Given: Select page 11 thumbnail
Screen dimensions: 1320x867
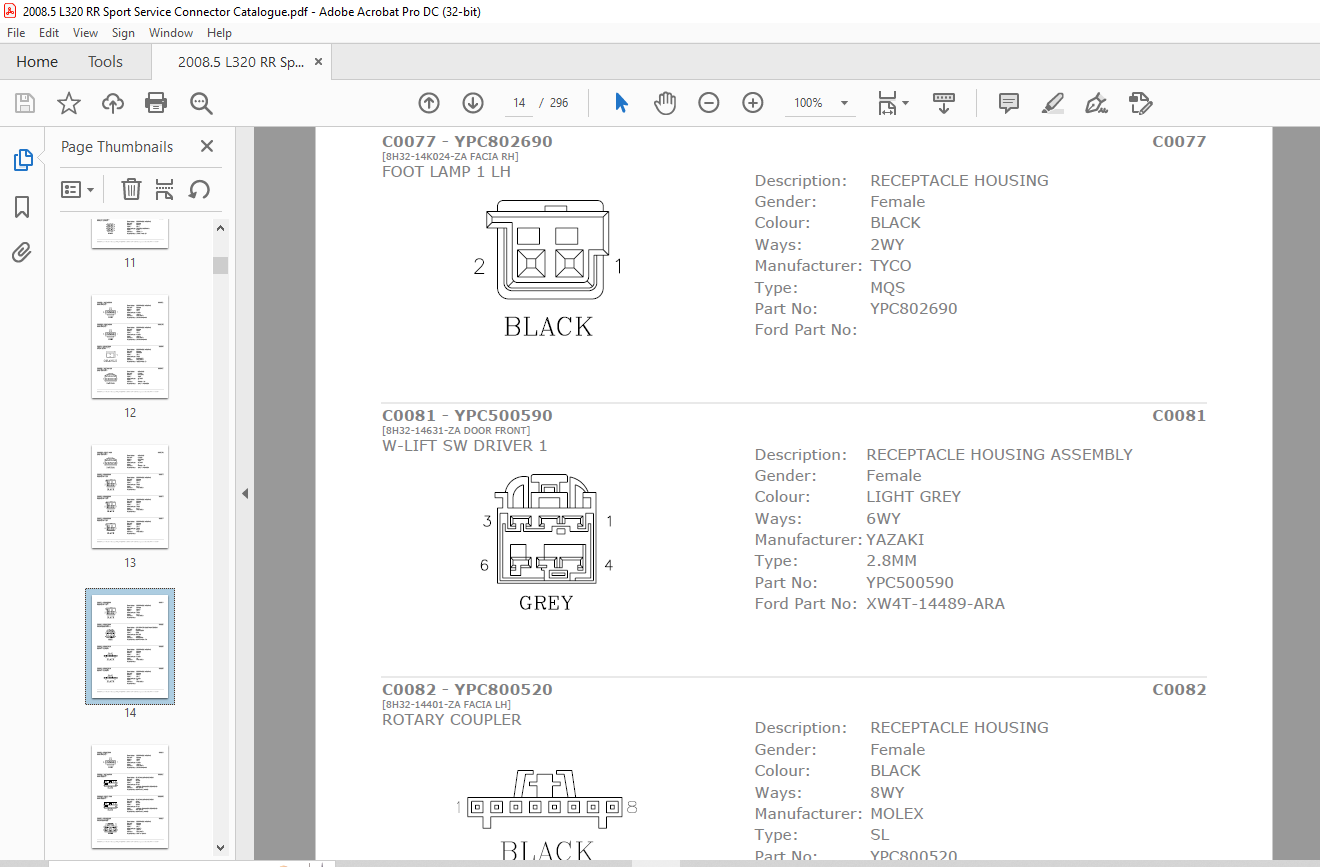Looking at the screenshot, I should tap(130, 234).
